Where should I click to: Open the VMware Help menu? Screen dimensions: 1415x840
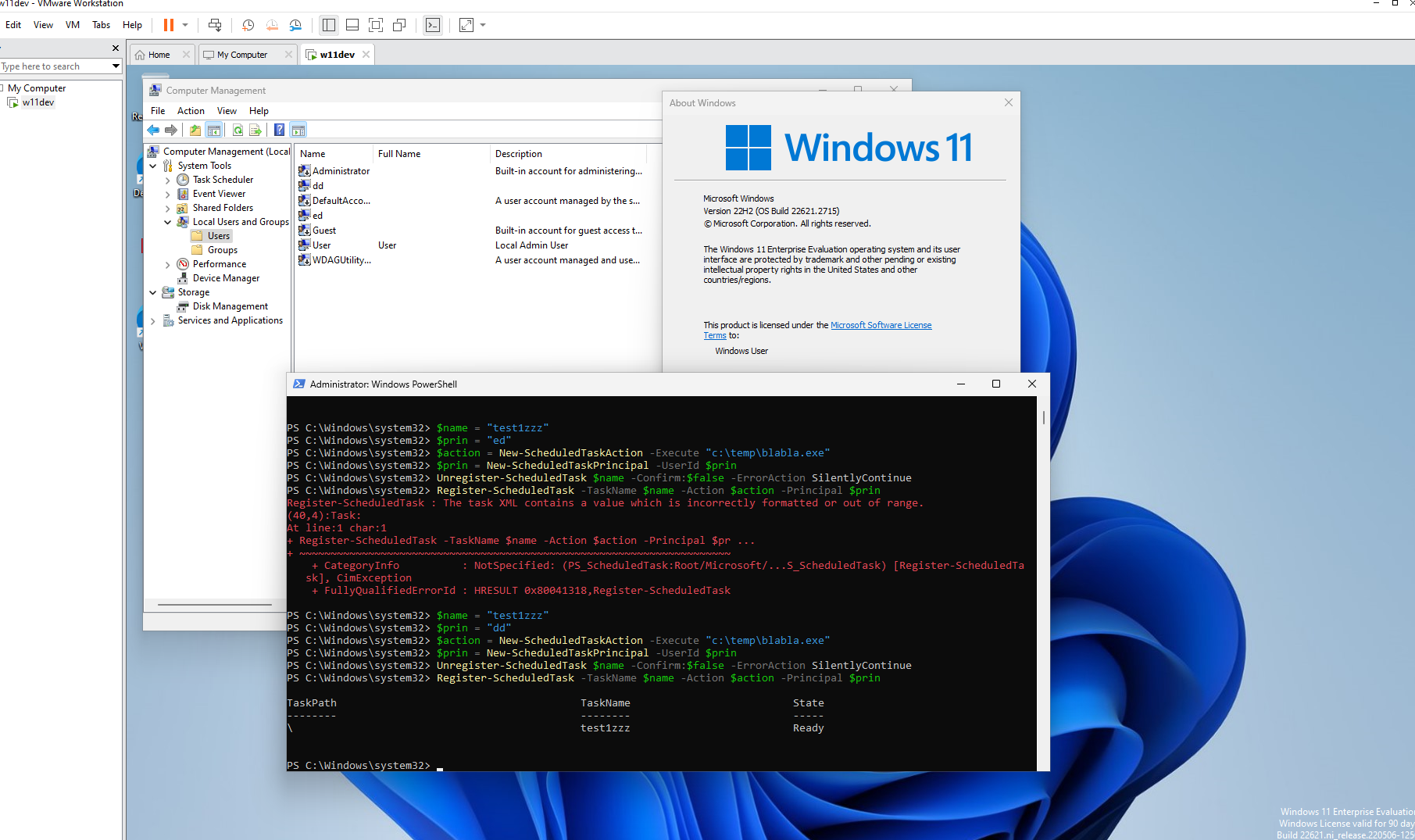[x=132, y=25]
